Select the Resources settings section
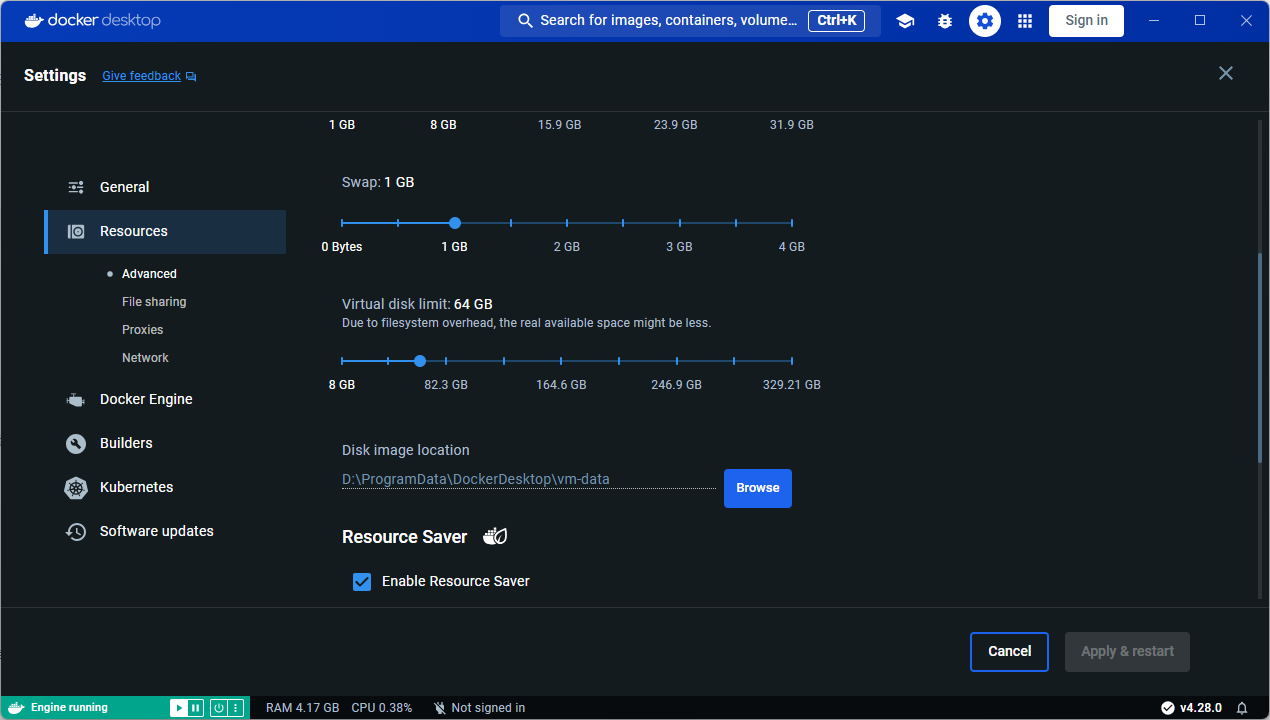The image size is (1270, 720). (x=165, y=231)
